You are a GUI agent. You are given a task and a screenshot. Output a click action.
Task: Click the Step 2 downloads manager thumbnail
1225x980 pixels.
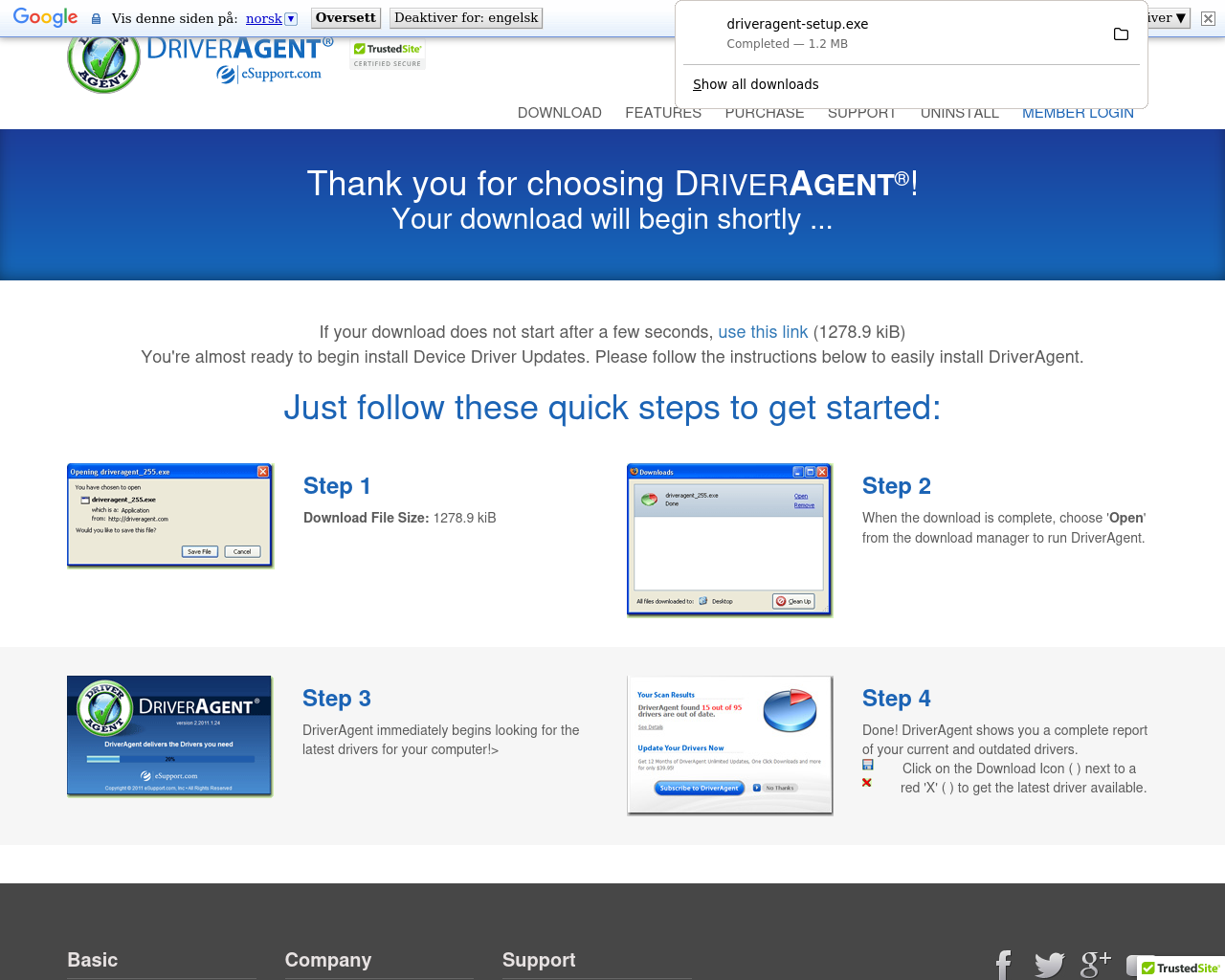729,540
